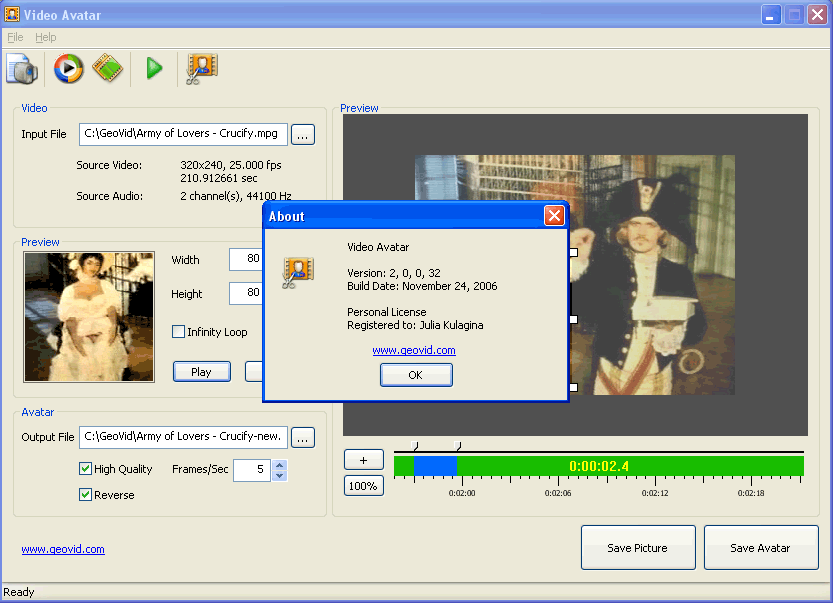Click the green film strip toolbar icon
This screenshot has width=833, height=603.
coord(108,68)
